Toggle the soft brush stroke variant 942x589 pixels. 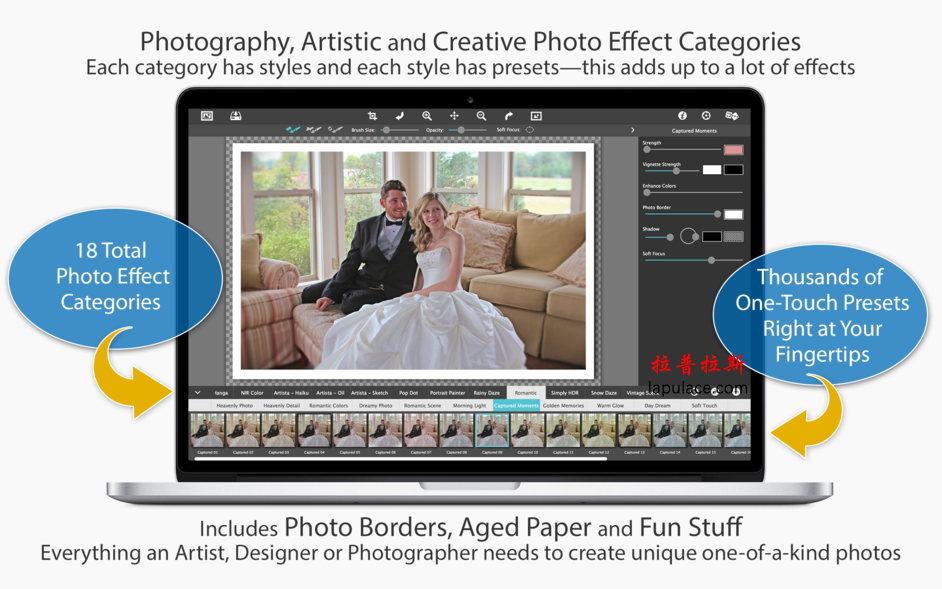pyautogui.click(x=337, y=128)
